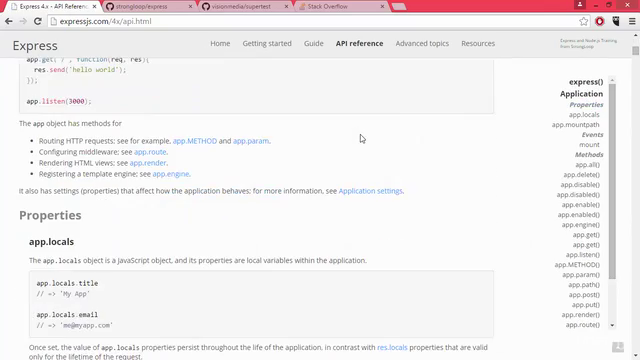The height and width of the screenshot is (360, 640).
Task: Open the Application settings link
Action: 370,191
